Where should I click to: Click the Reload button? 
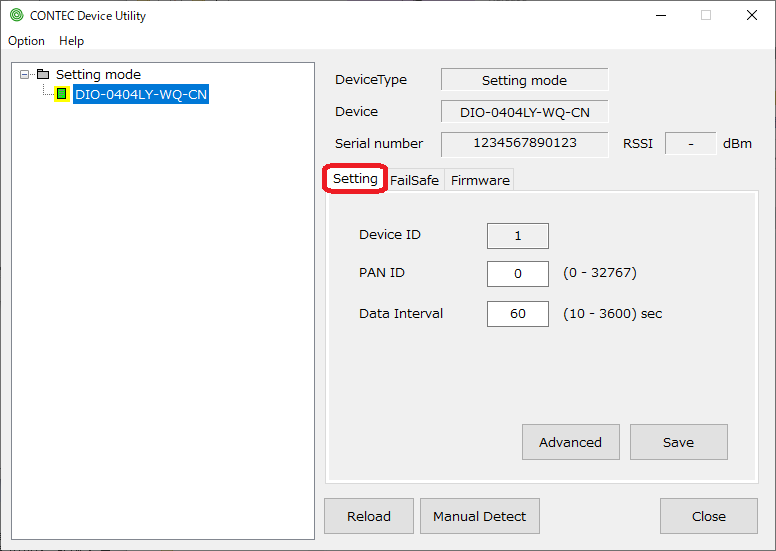[x=368, y=516]
